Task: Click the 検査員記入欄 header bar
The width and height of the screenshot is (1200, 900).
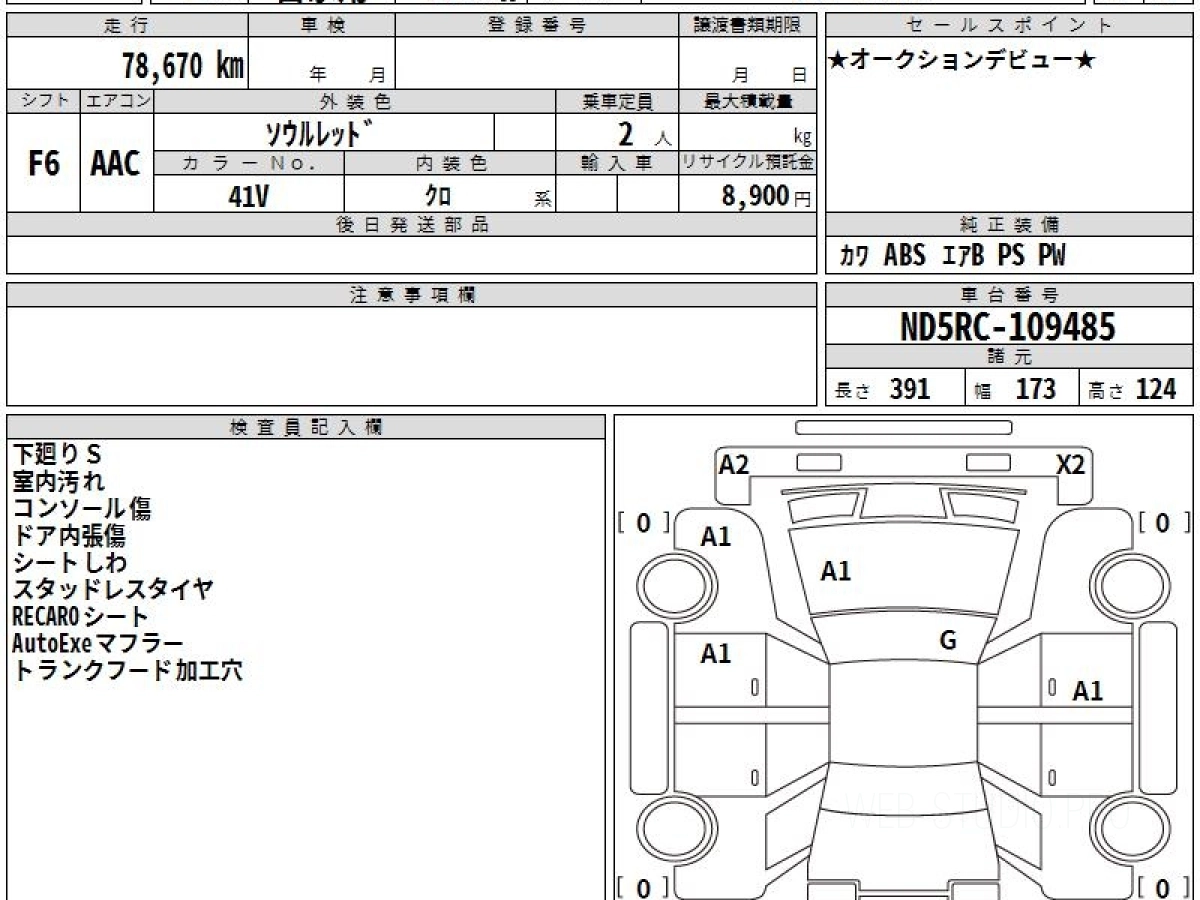Action: pos(306,427)
